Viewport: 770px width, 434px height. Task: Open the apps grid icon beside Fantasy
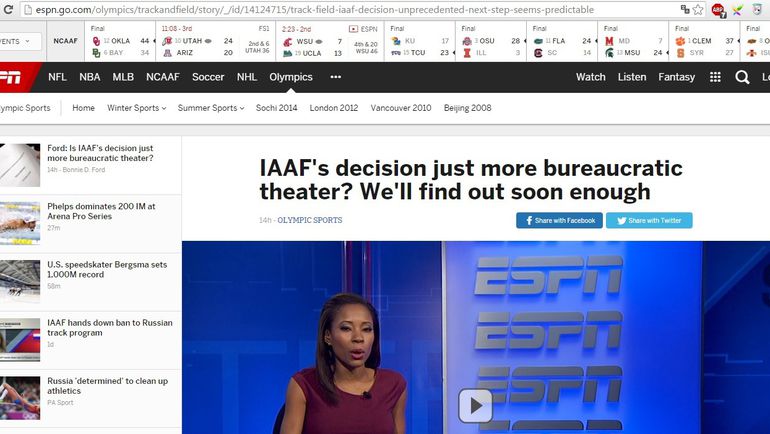715,77
